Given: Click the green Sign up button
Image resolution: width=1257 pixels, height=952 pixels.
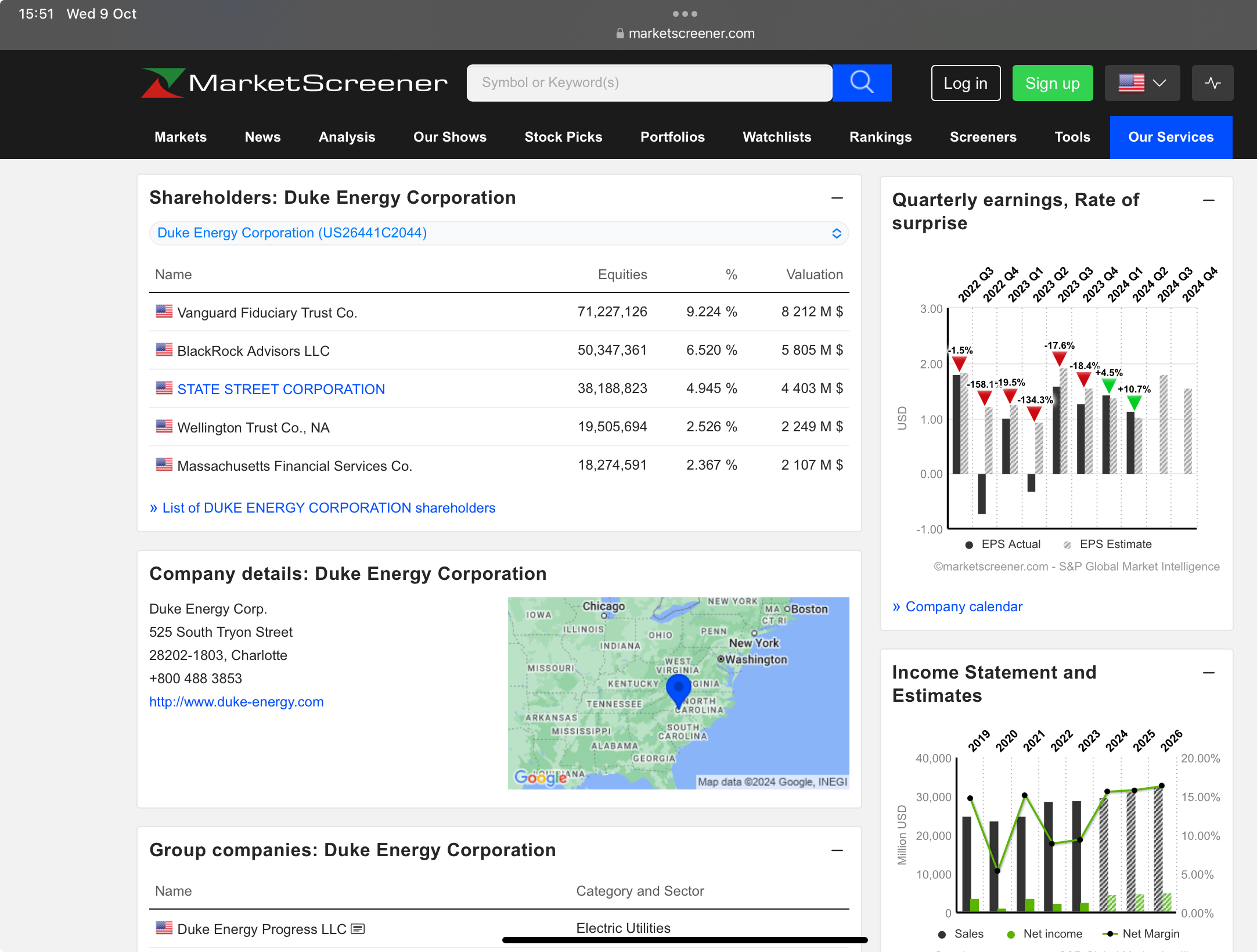Looking at the screenshot, I should click(x=1052, y=83).
